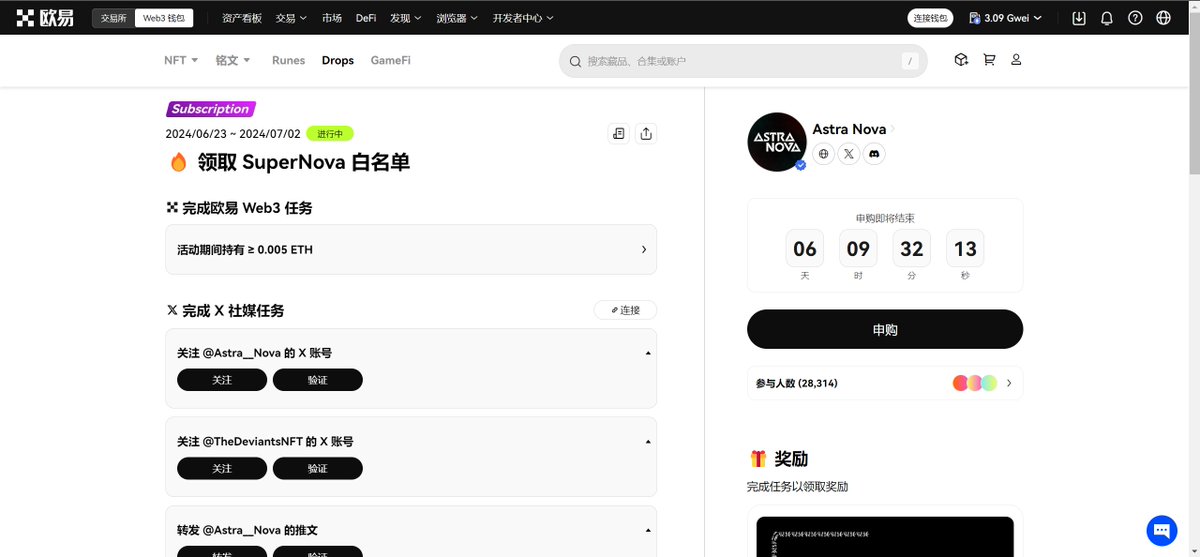
Task: Open the 发现 dropdown menu
Action: click(x=405, y=18)
